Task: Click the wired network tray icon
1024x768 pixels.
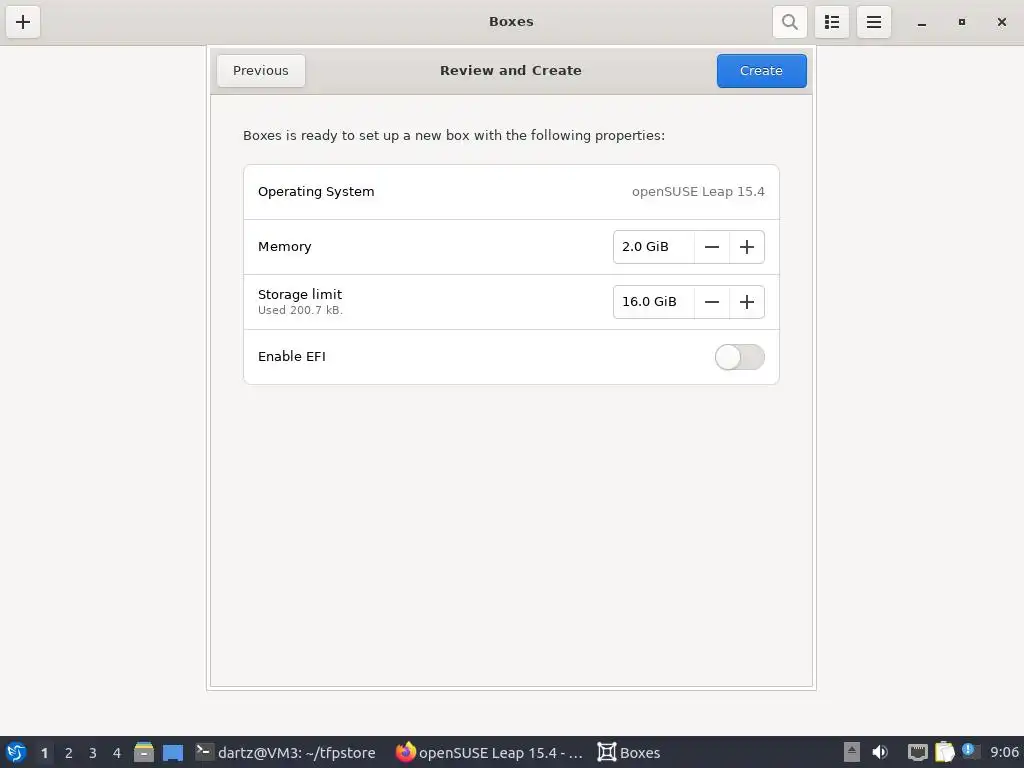Action: pos(918,752)
